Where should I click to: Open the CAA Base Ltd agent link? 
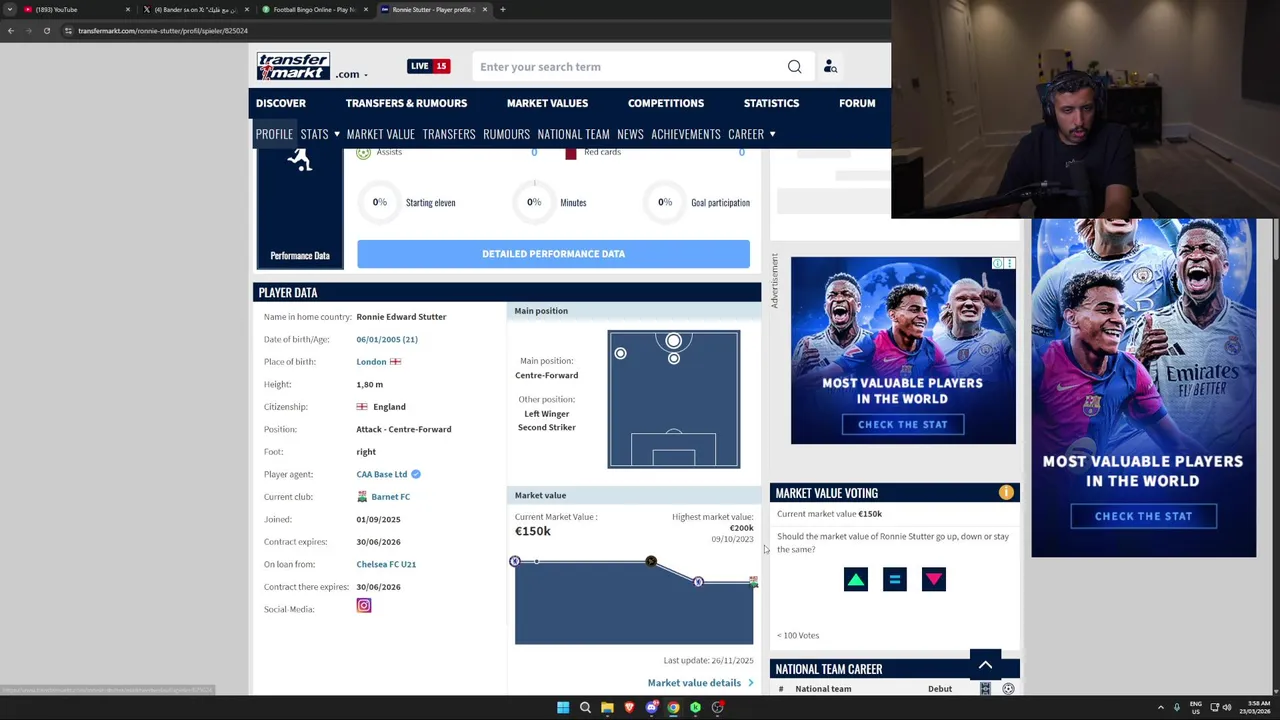tap(382, 474)
